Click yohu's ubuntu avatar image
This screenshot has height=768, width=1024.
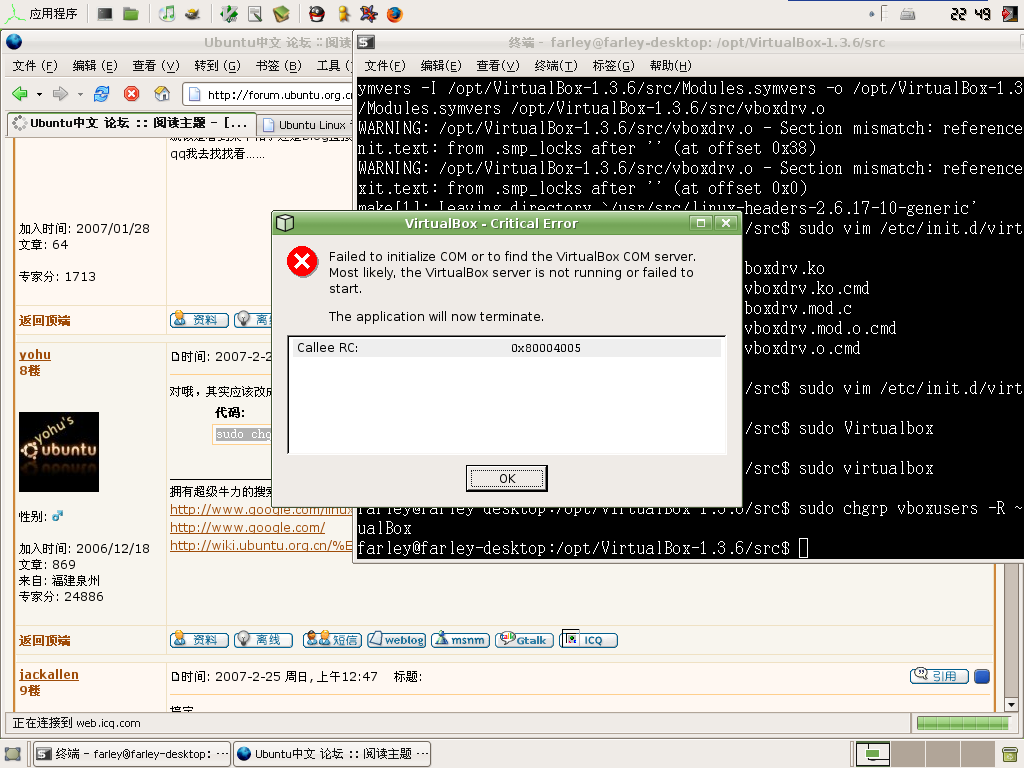tap(59, 452)
